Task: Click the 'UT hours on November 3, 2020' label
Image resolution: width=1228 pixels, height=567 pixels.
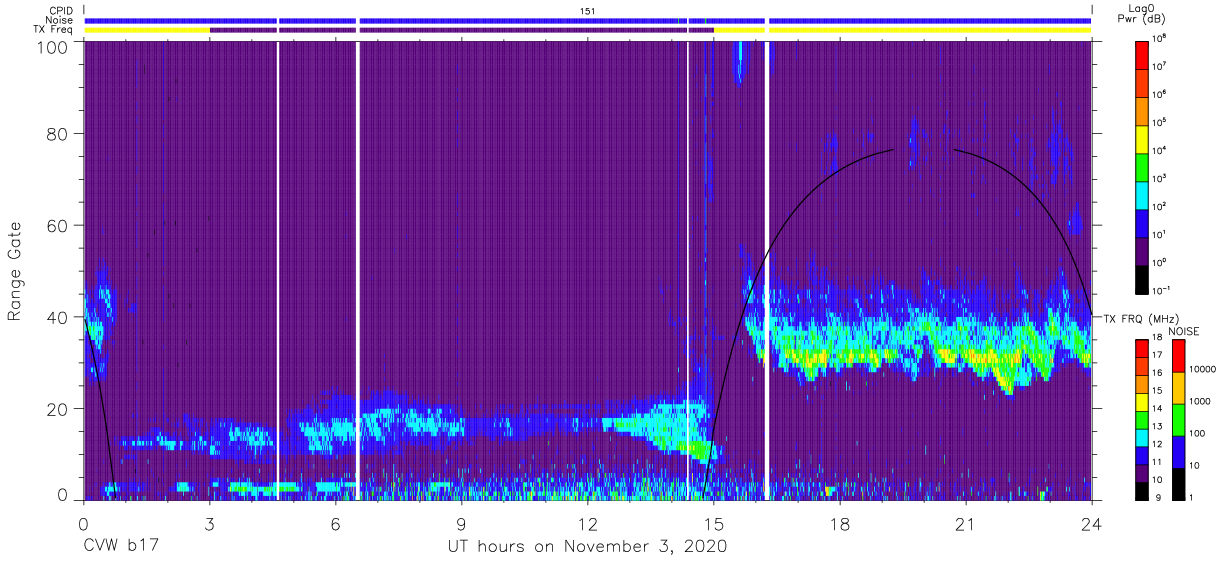Action: coord(588,546)
